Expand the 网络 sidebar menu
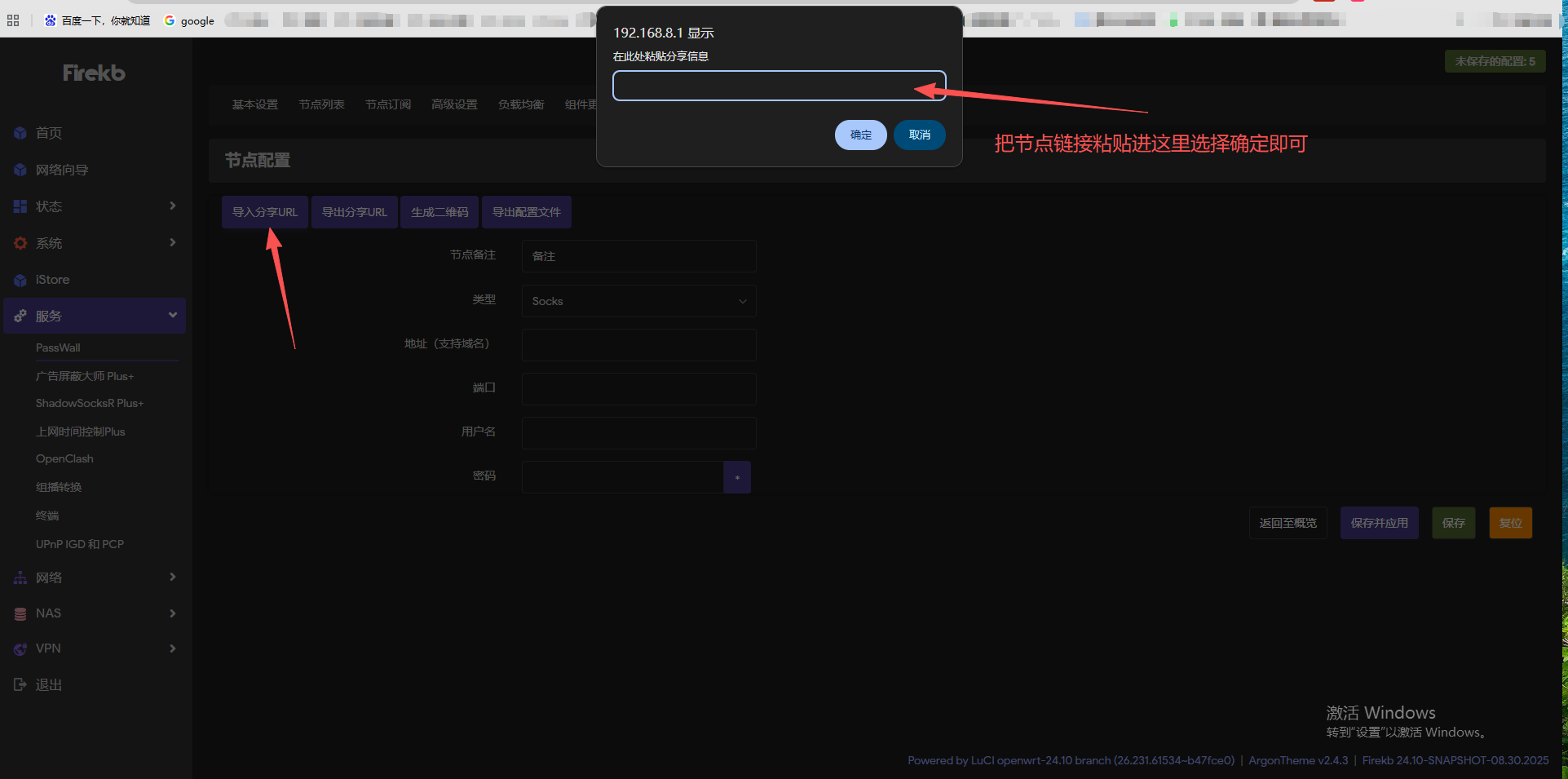This screenshot has width=1568, height=779. click(173, 577)
